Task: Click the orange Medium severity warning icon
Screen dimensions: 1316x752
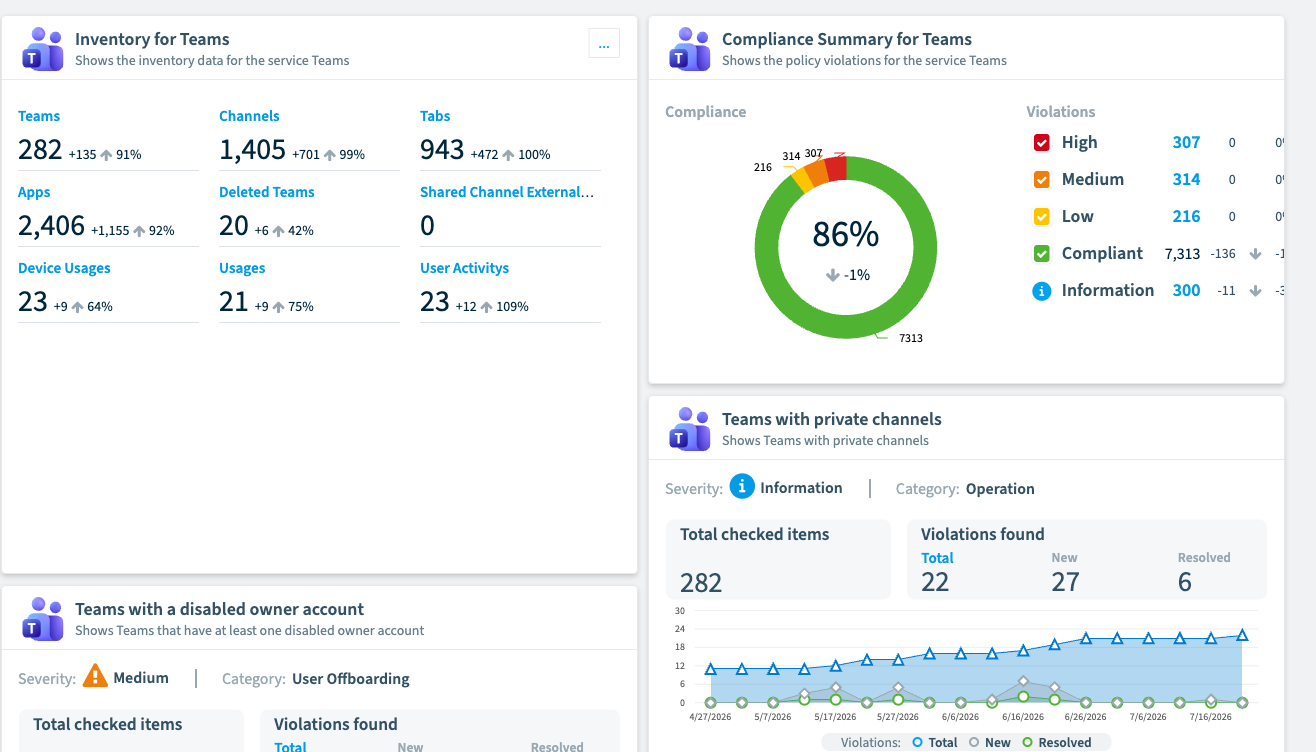Action: pyautogui.click(x=95, y=676)
